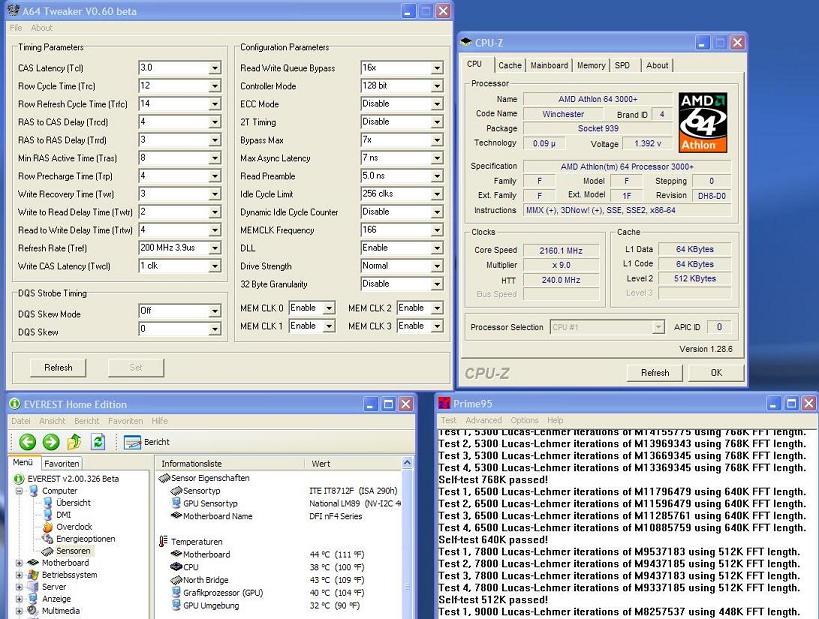Expand the Motherboard tree node
Screen dimensions: 819x619
(x=19, y=563)
